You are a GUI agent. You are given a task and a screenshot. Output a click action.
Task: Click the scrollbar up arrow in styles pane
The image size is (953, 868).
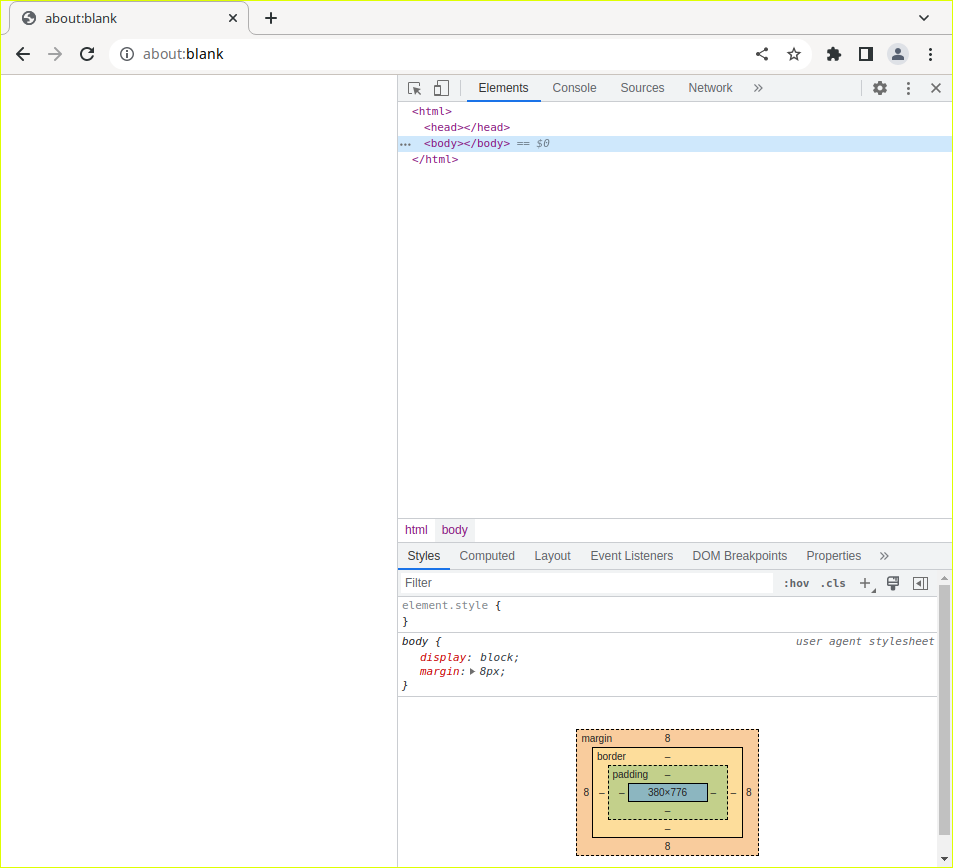944,579
